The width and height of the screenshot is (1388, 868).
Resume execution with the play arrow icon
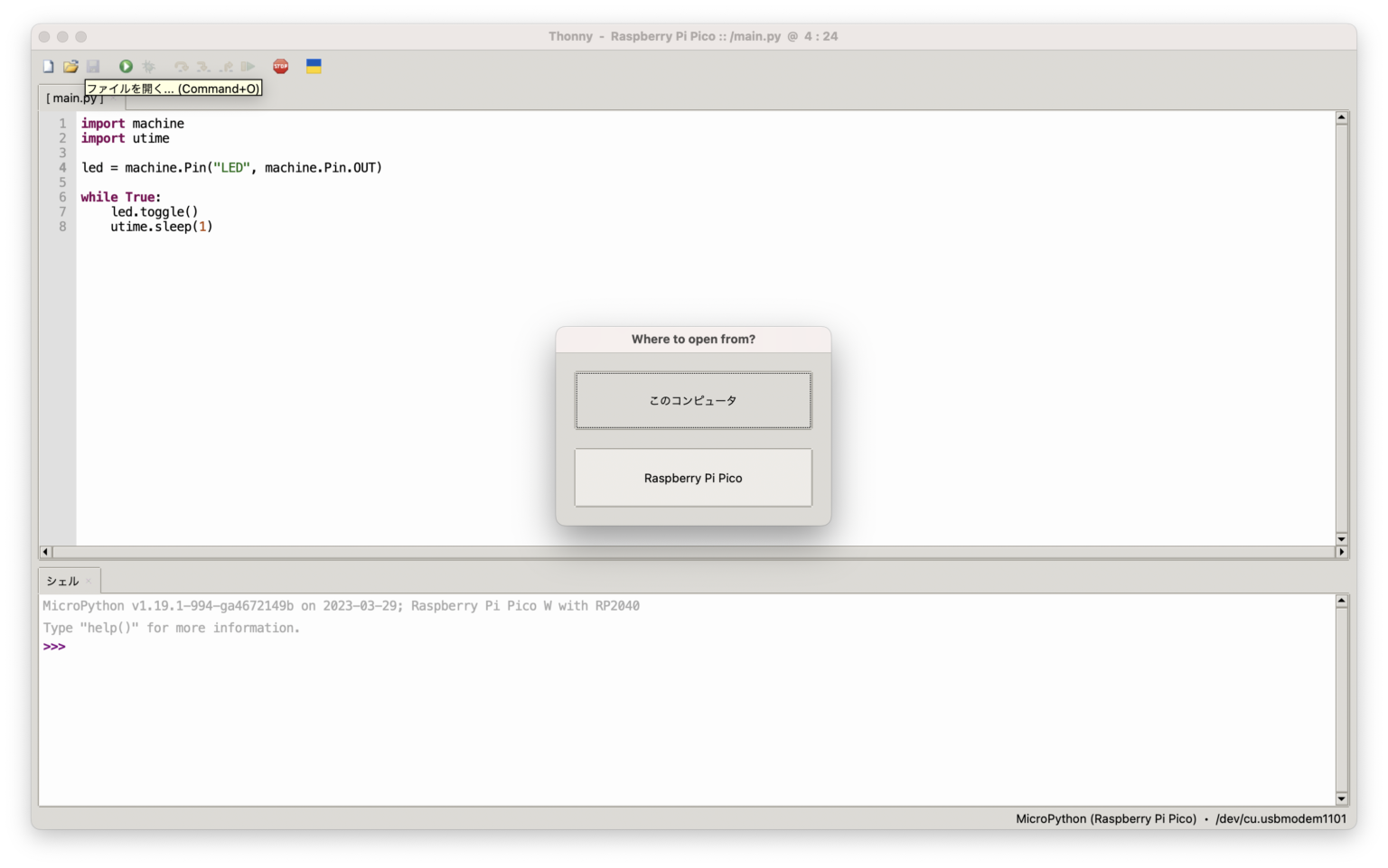point(248,65)
